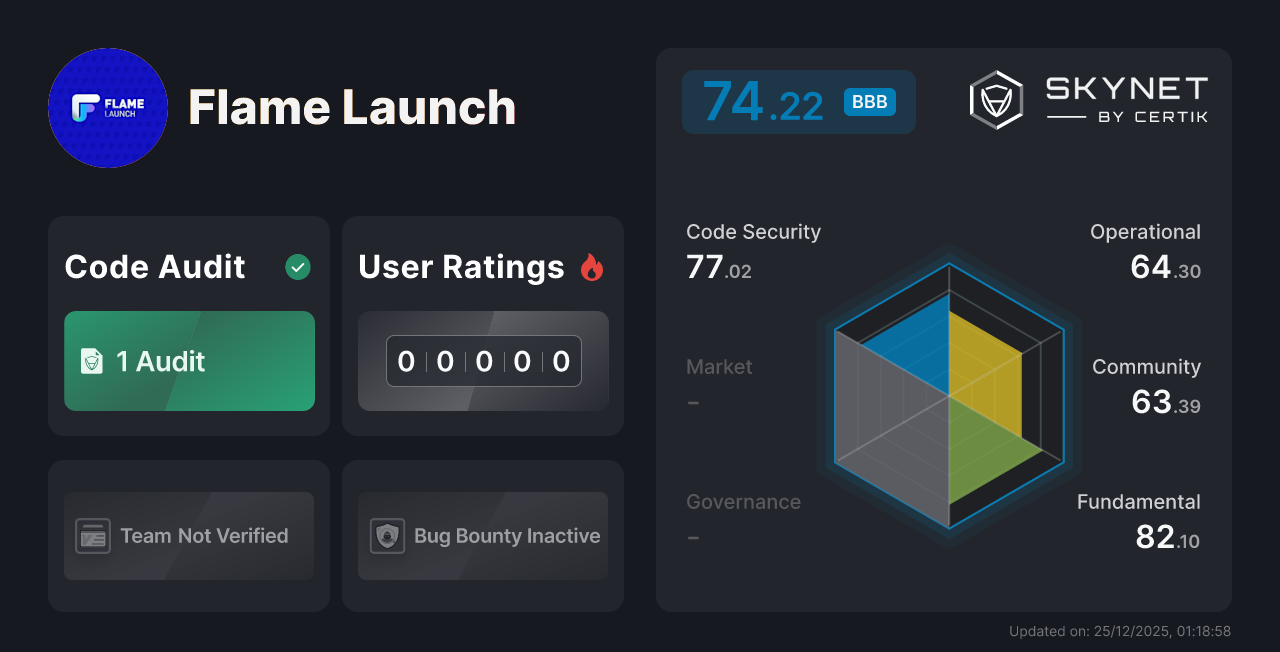1280x652 pixels.
Task: Click the flame icon next to User Ratings
Action: [592, 266]
